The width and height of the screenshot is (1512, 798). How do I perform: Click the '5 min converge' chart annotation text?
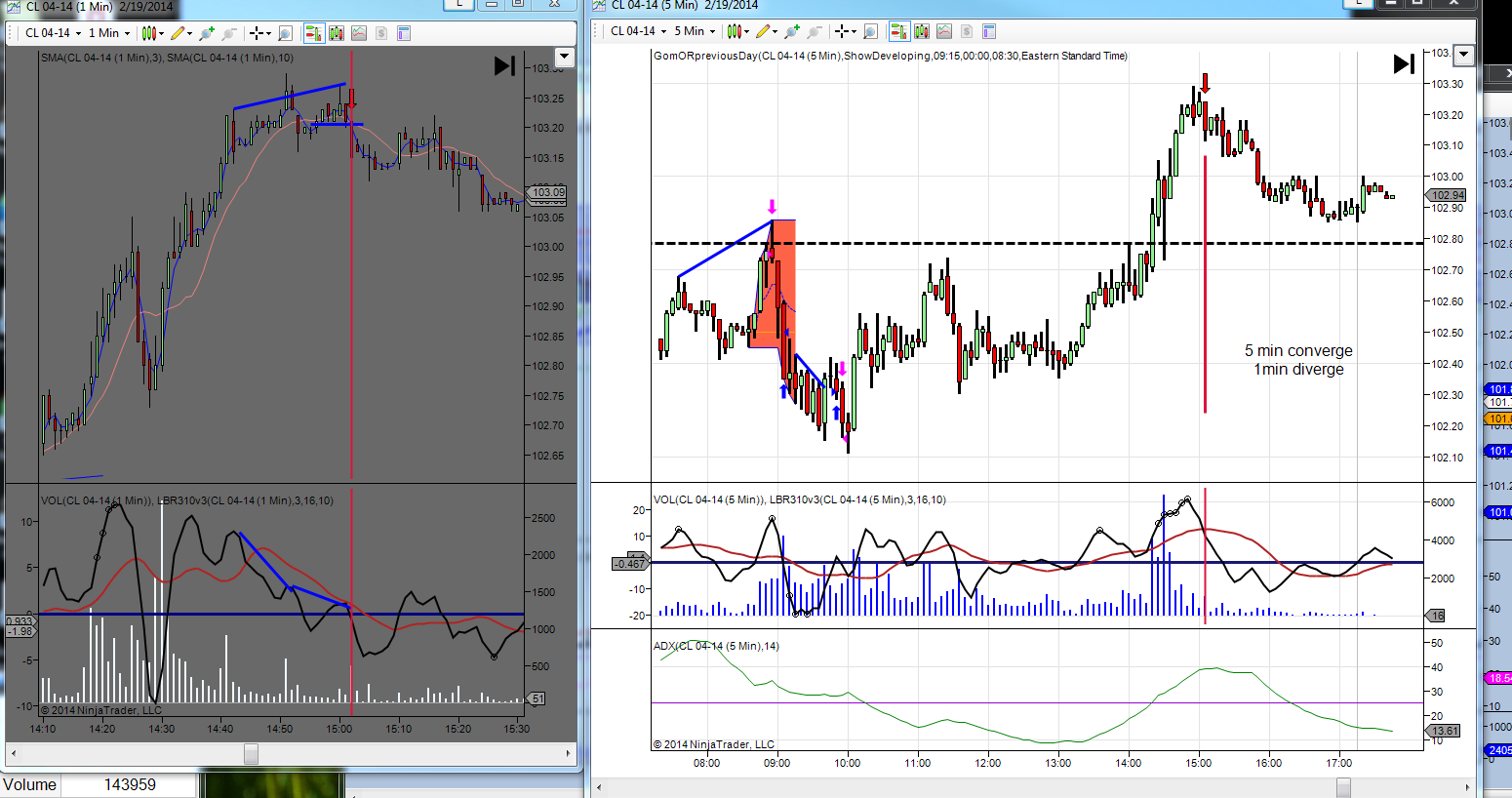[1298, 351]
